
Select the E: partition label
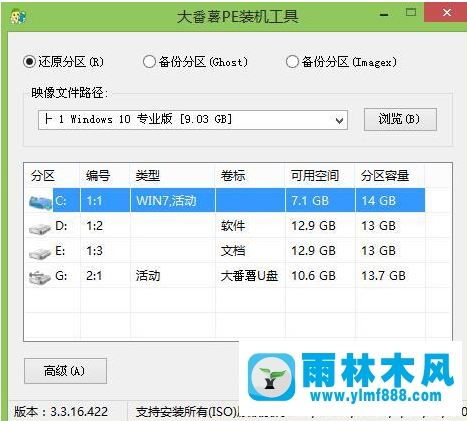pos(60,251)
